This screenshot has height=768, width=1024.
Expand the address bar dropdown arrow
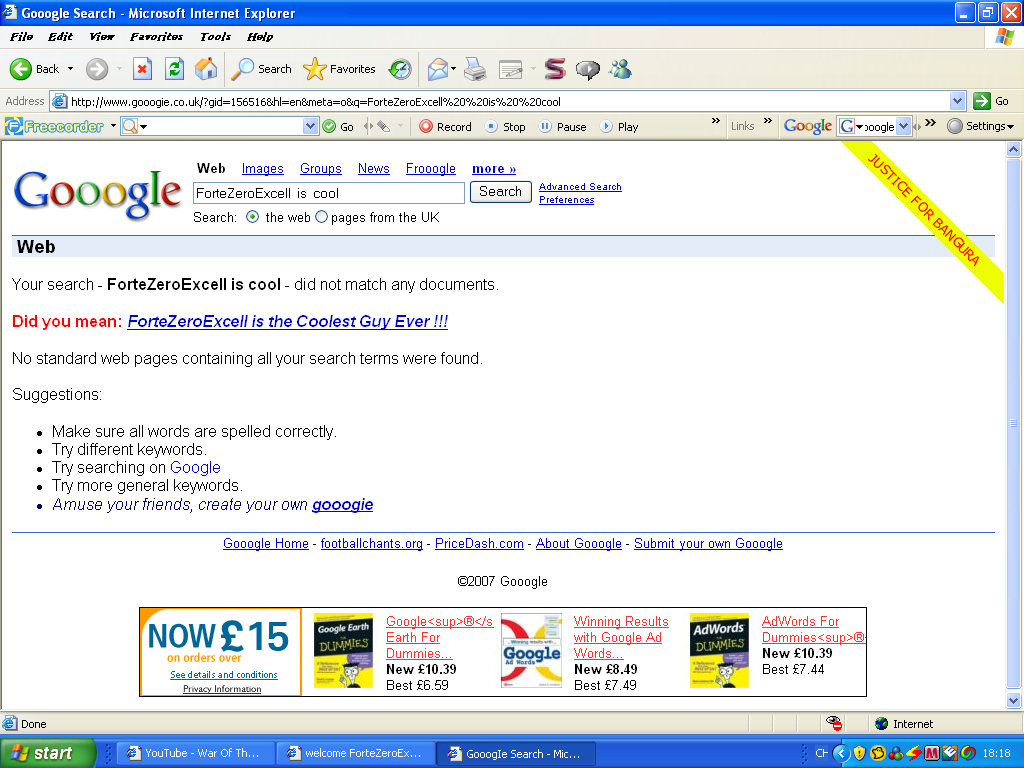[x=957, y=101]
